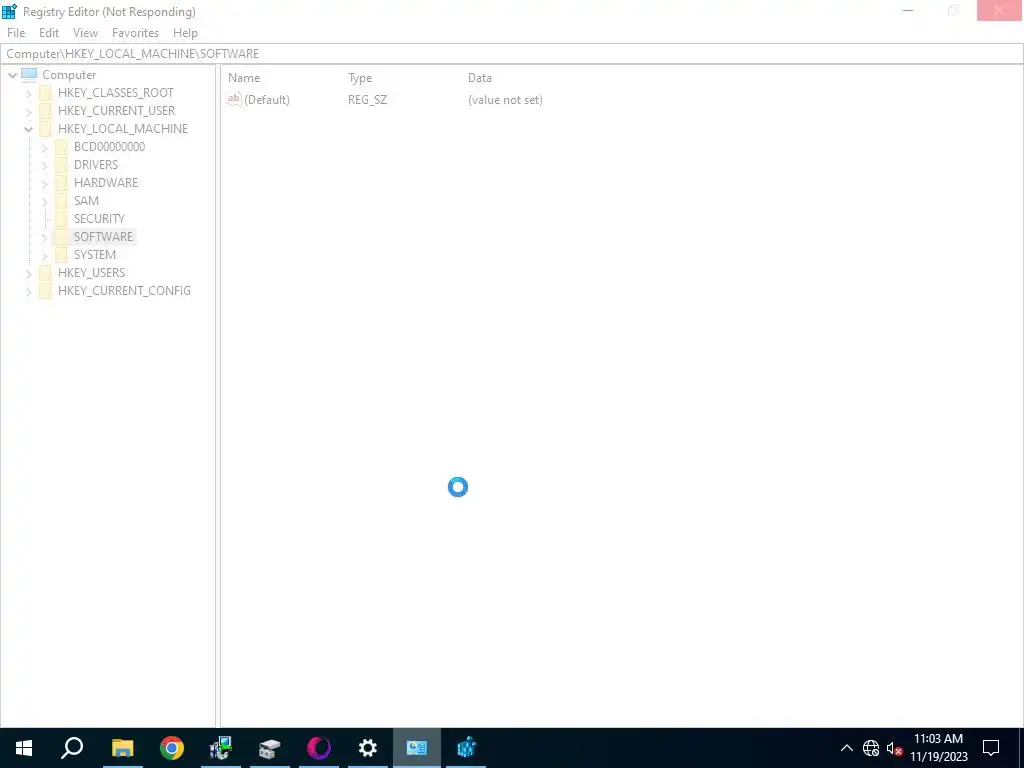Expand the HARDWARE chevron
The width and height of the screenshot is (1024, 768).
[44, 184]
